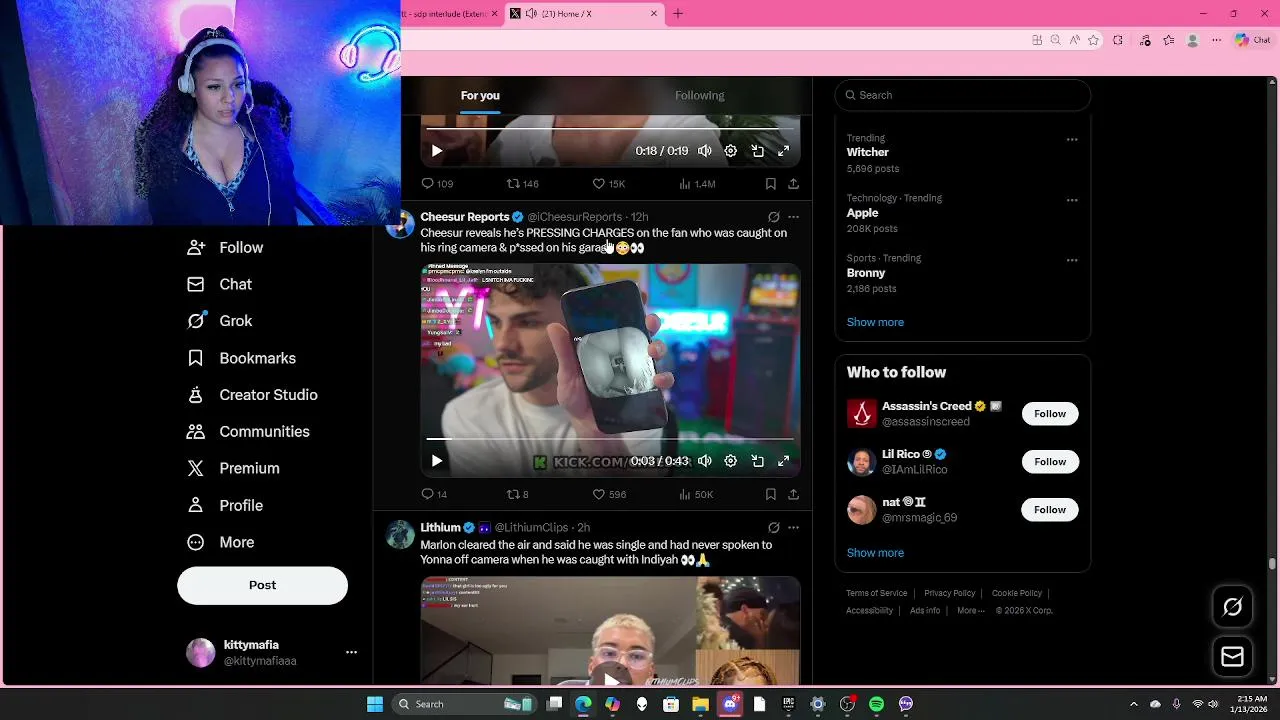Screen dimensions: 1280x720
Task: Click the Post button
Action: [262, 585]
